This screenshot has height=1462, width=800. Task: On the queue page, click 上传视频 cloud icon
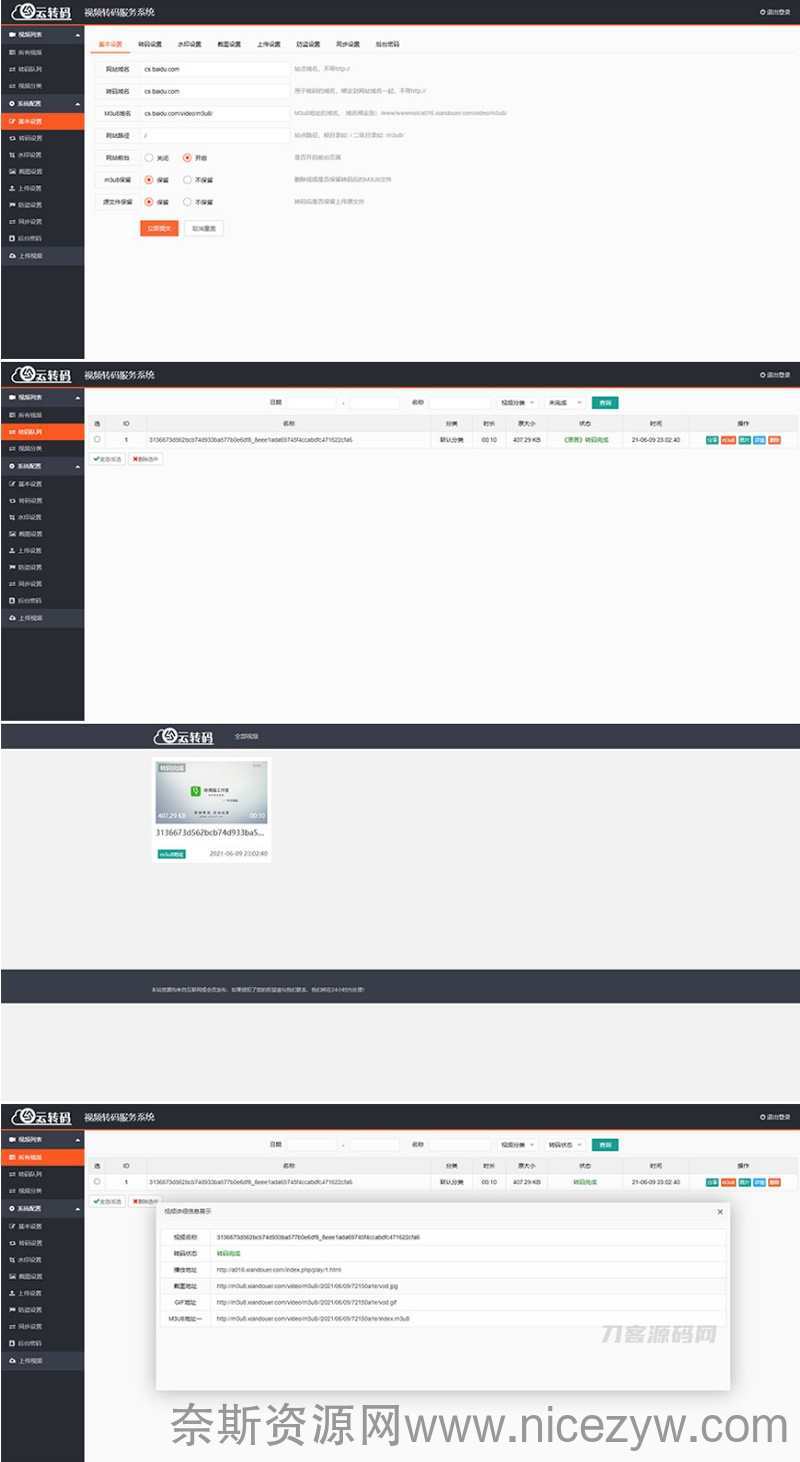coord(12,618)
